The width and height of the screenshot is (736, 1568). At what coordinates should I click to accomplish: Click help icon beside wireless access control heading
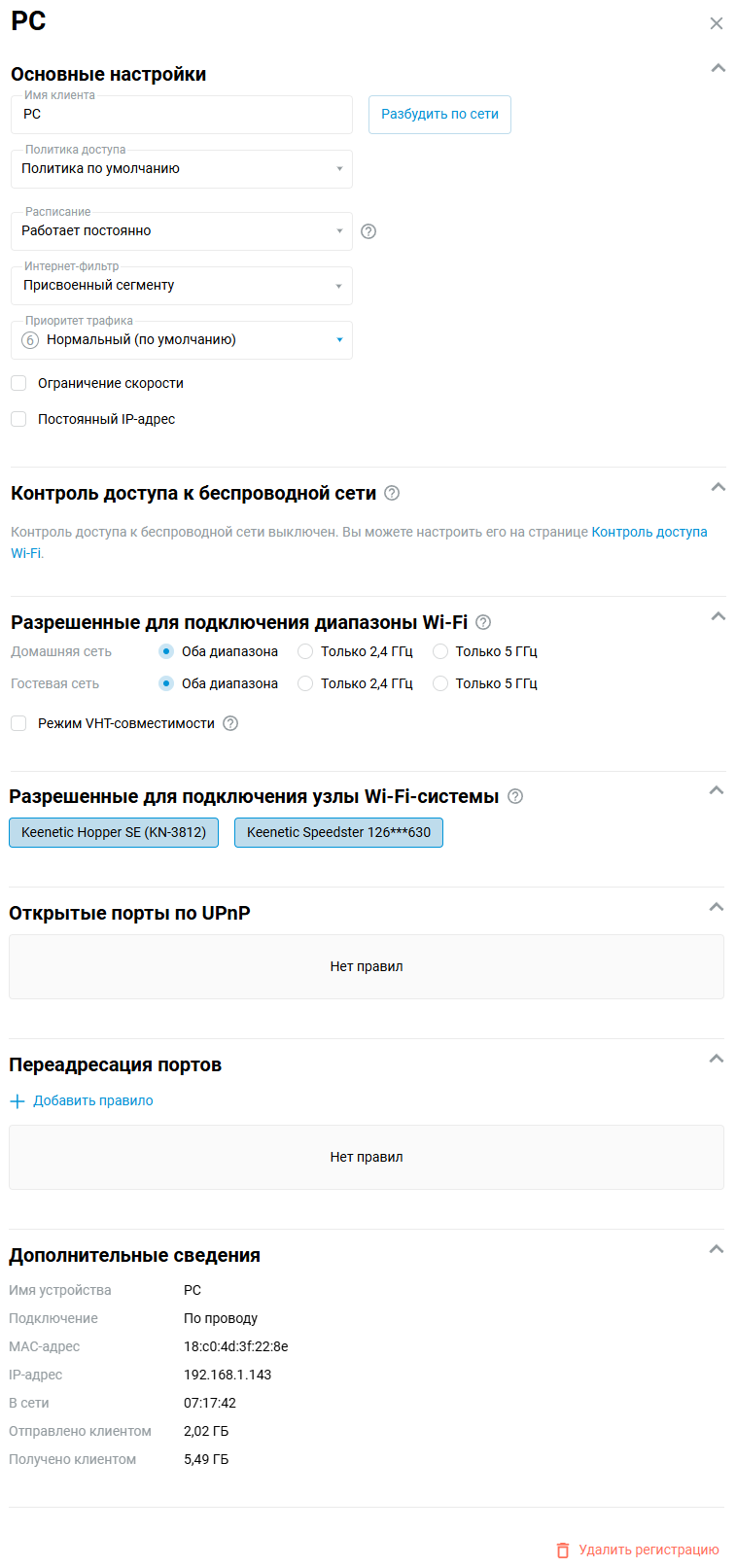pyautogui.click(x=392, y=493)
